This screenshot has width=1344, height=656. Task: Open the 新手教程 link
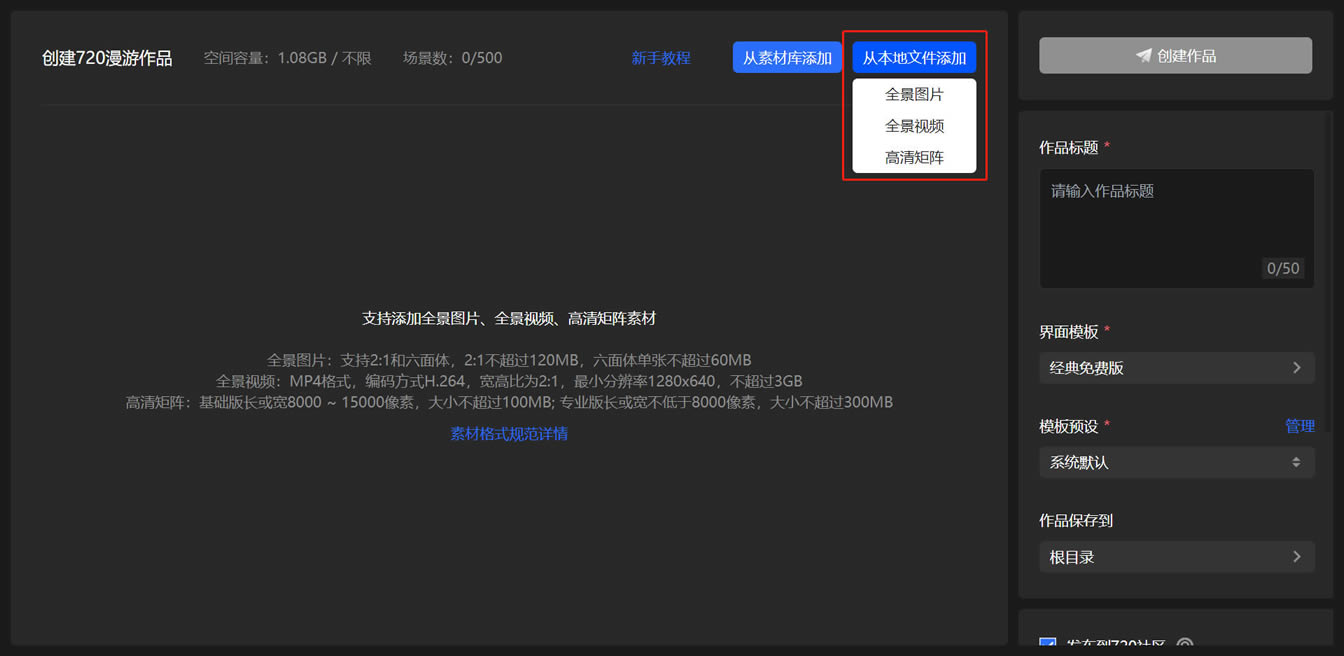tap(661, 58)
